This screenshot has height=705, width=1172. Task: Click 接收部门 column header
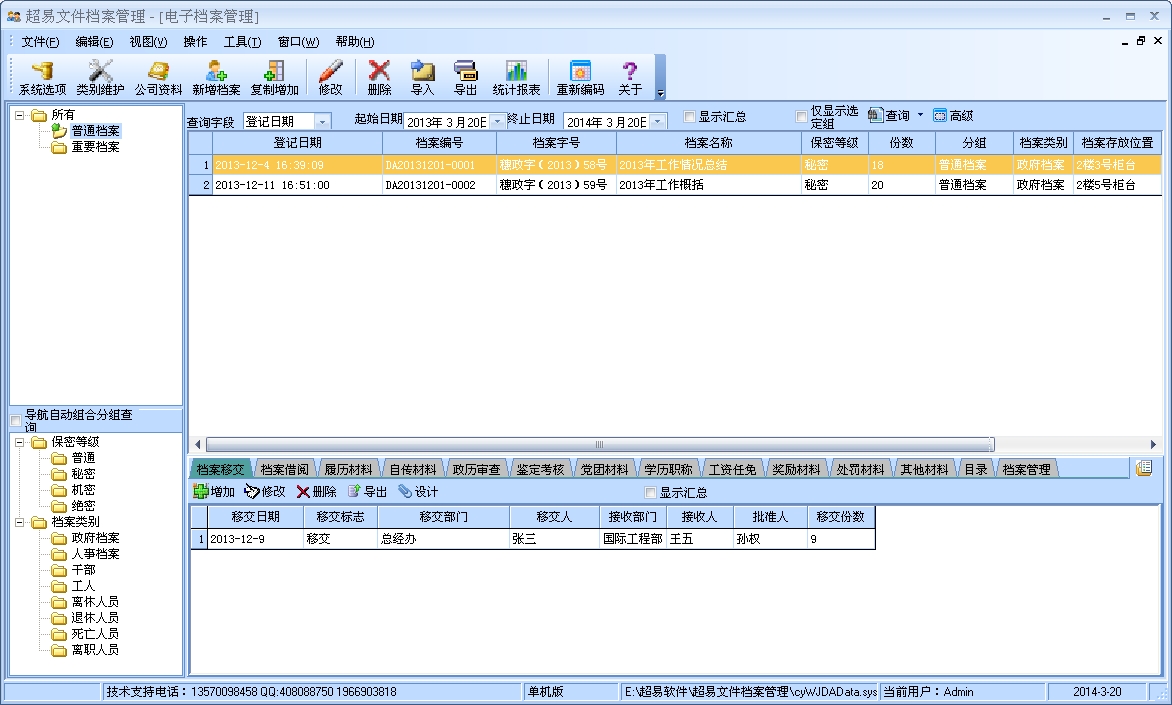tap(632, 517)
